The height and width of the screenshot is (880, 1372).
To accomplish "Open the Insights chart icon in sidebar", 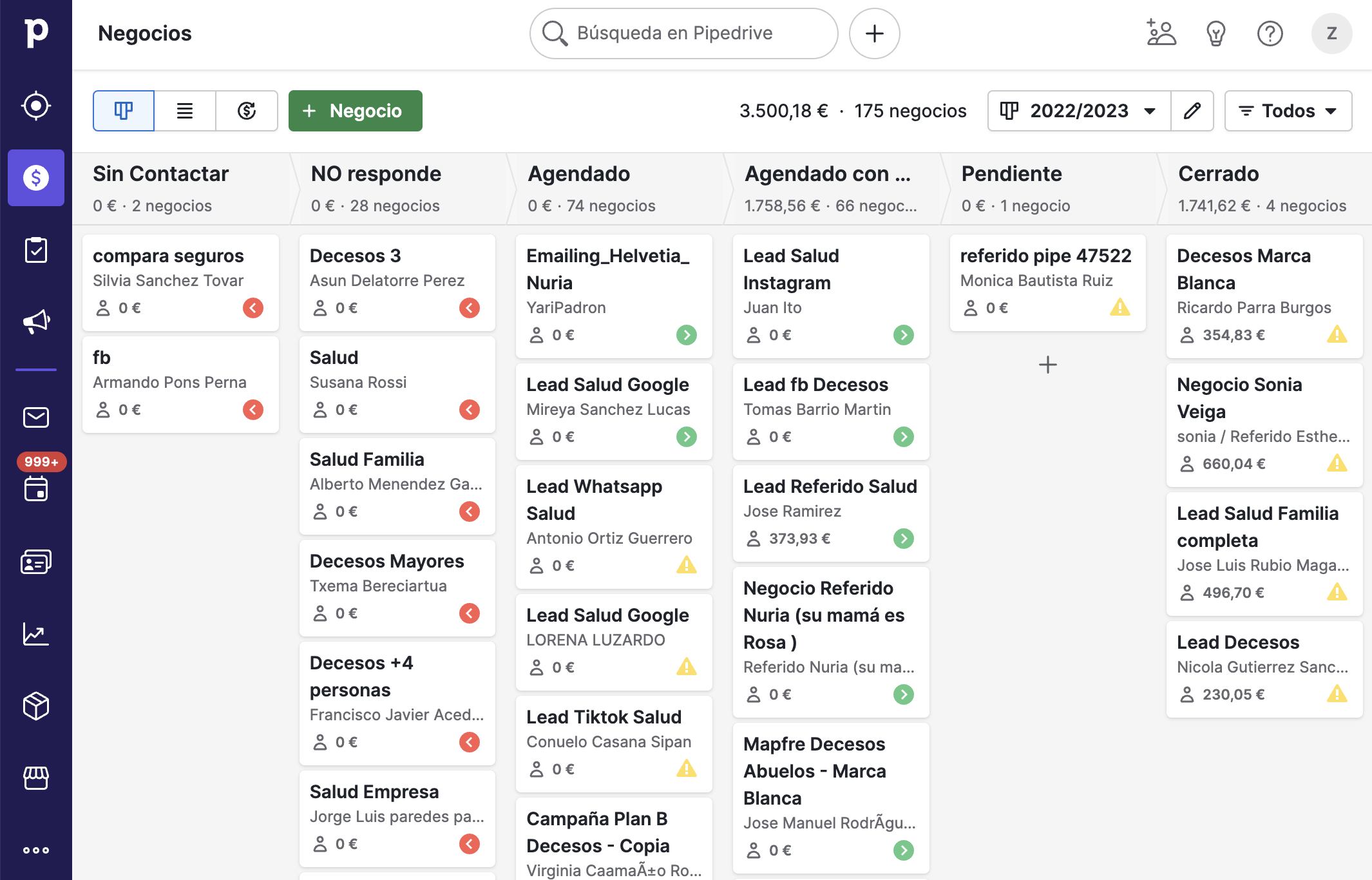I will 36,634.
